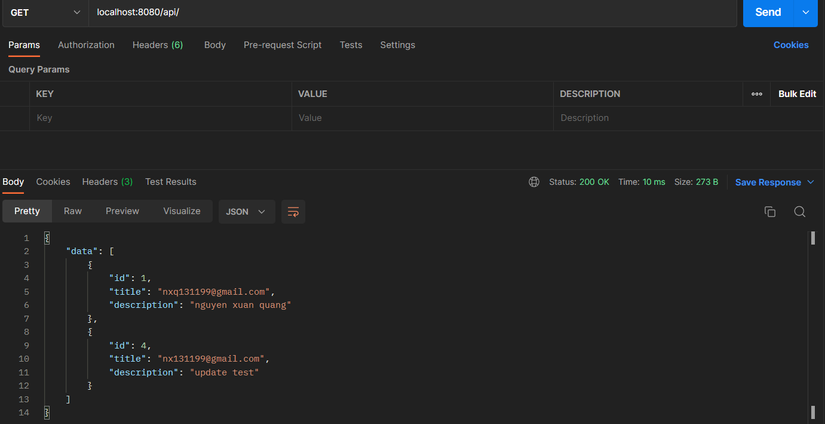Click the wrap lines icon
The image size is (825, 424).
click(x=293, y=212)
